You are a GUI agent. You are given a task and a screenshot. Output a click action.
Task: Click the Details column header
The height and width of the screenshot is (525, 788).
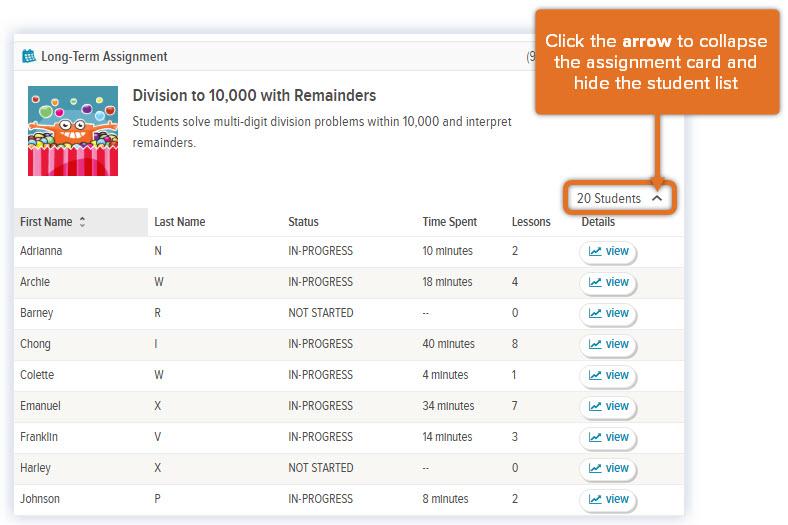598,222
